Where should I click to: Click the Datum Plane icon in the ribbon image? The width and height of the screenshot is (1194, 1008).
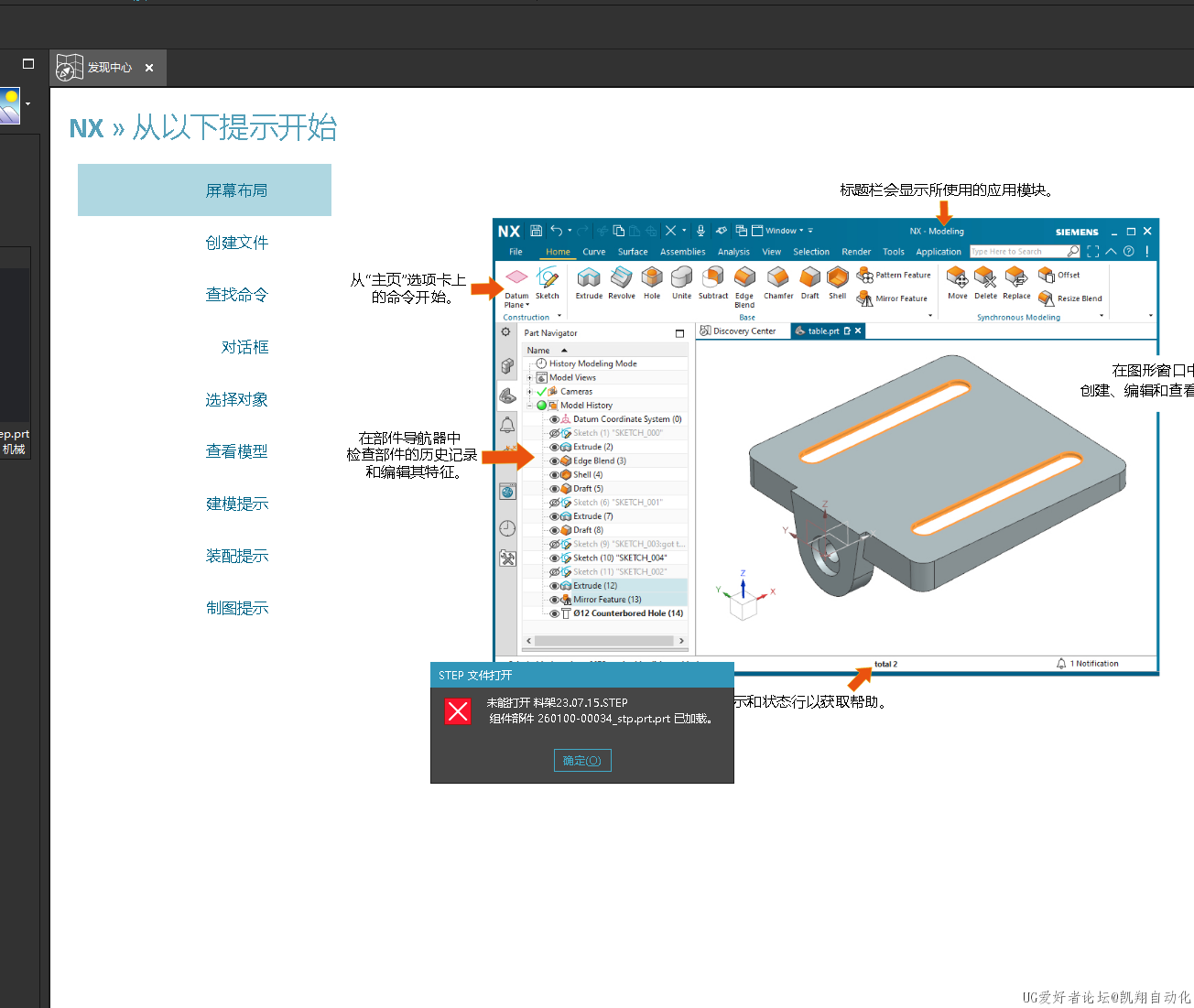pos(516,277)
